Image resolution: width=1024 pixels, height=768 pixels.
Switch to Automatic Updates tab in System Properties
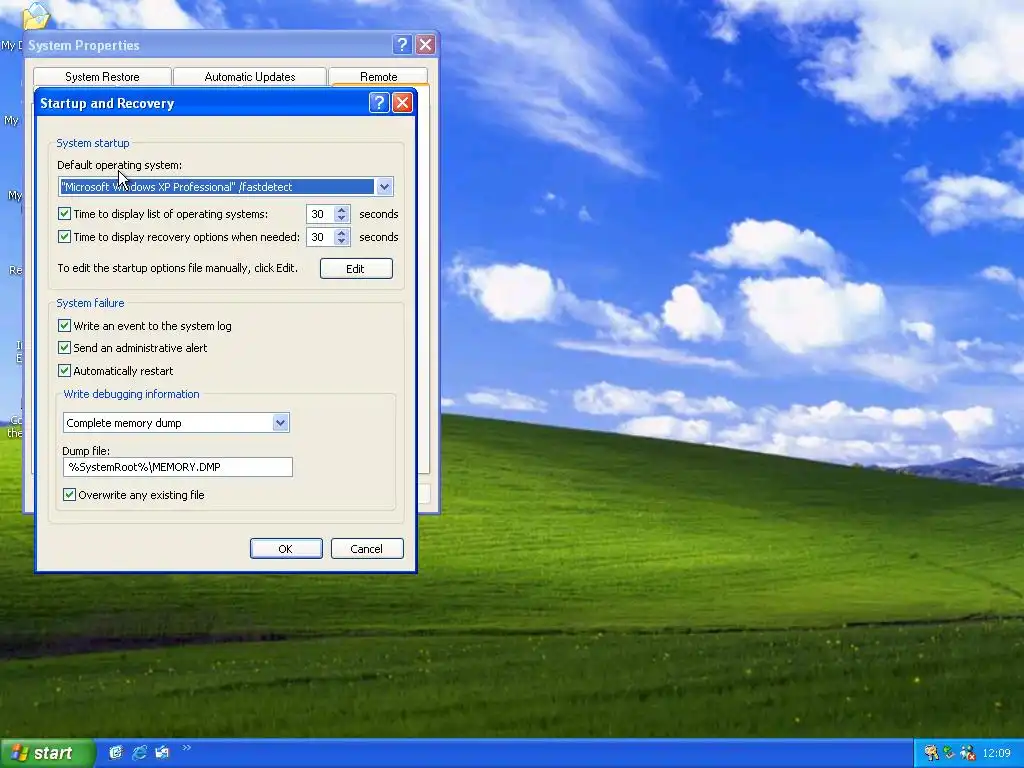click(x=249, y=76)
